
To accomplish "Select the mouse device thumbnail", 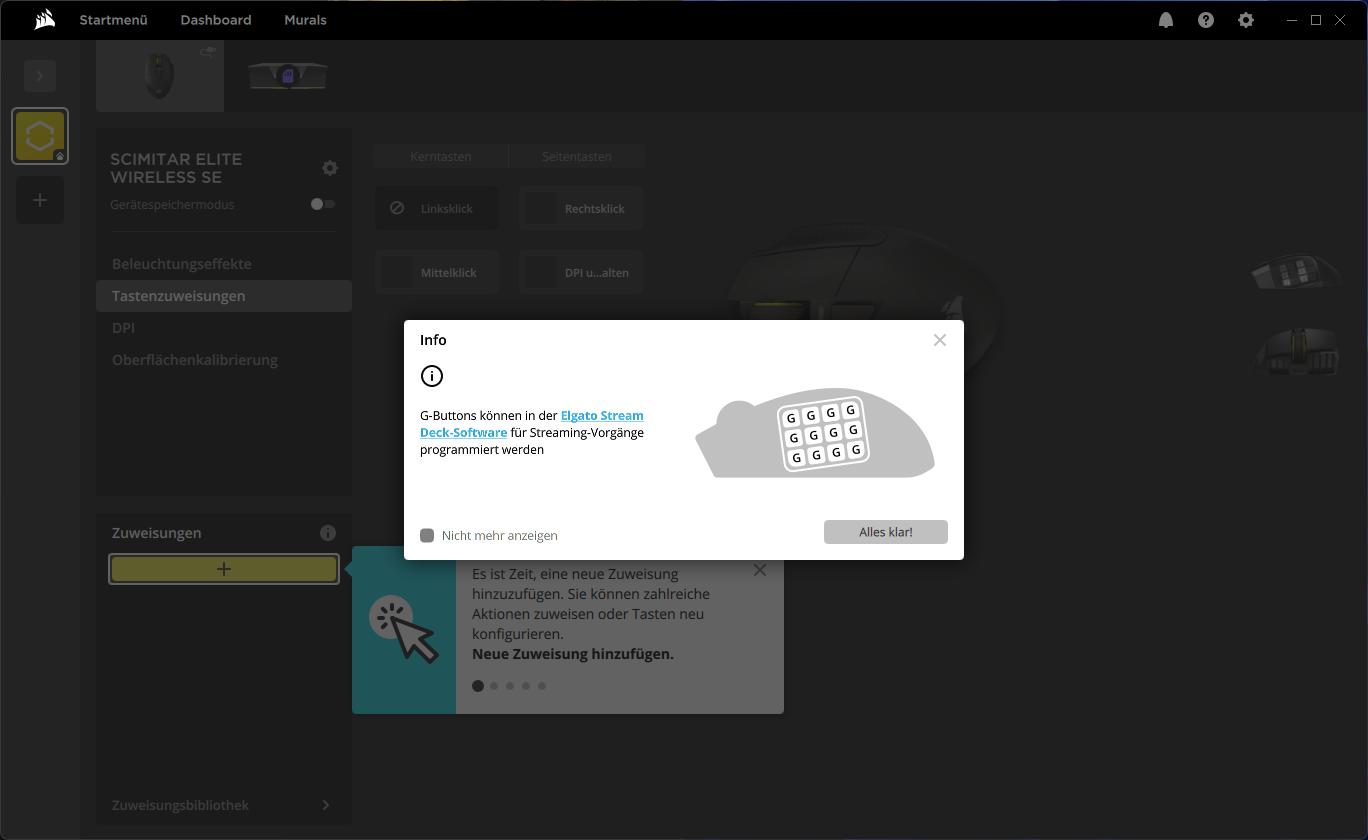I will point(160,76).
